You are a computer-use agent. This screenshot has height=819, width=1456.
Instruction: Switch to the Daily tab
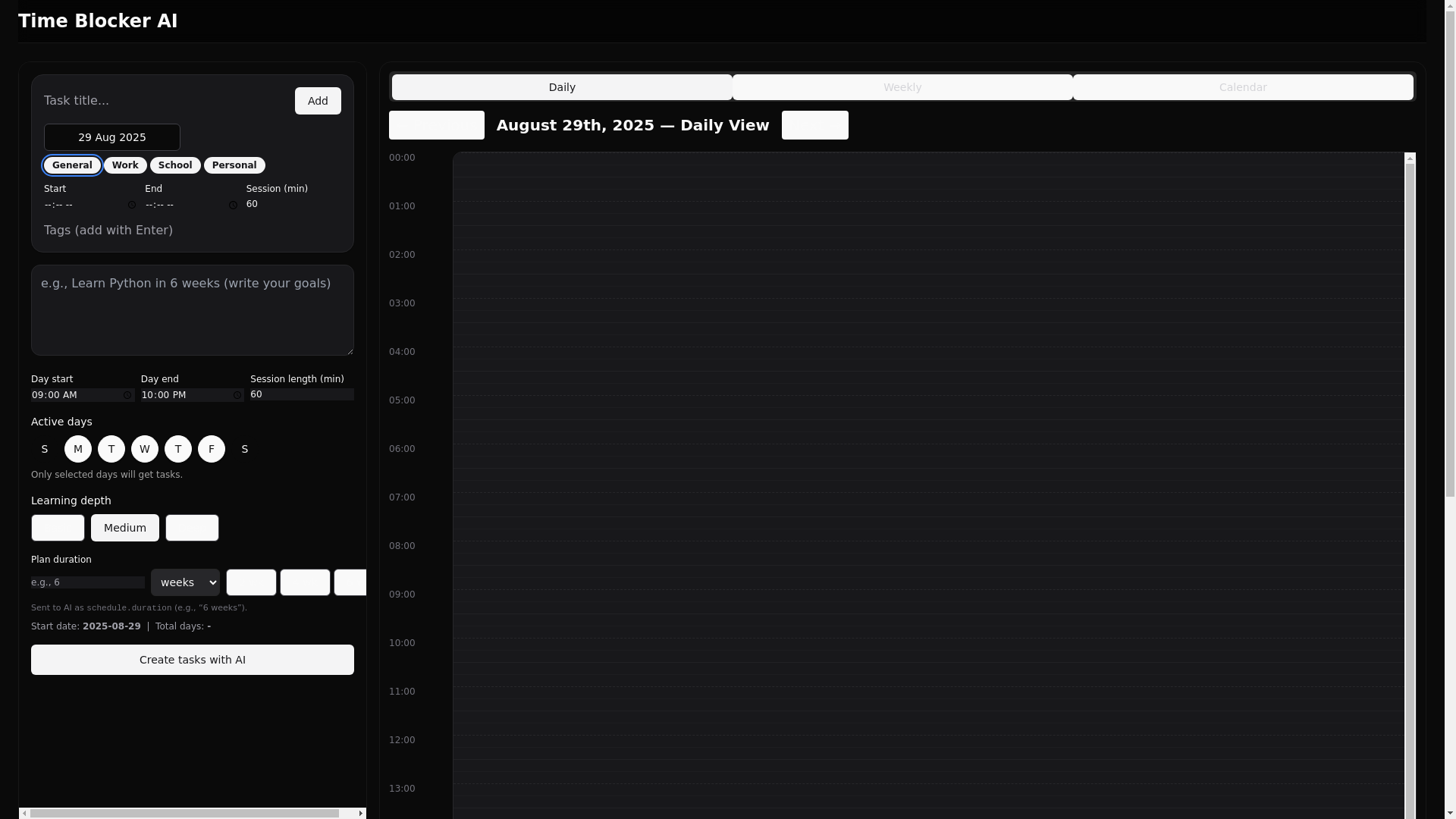click(x=562, y=87)
